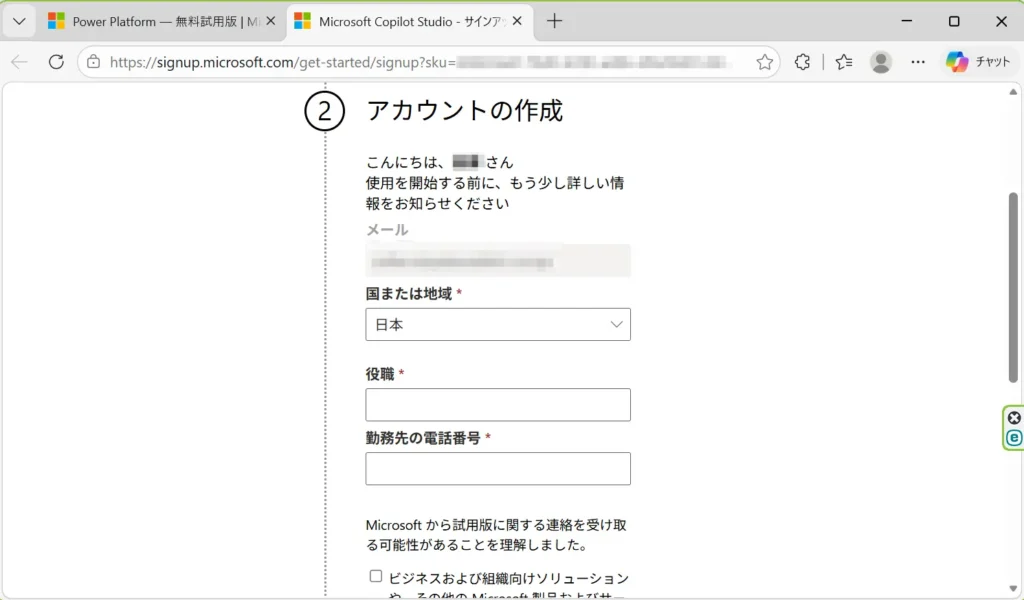Image resolution: width=1024 pixels, height=600 pixels.
Task: Click the 役職 text field
Action: pyautogui.click(x=498, y=405)
